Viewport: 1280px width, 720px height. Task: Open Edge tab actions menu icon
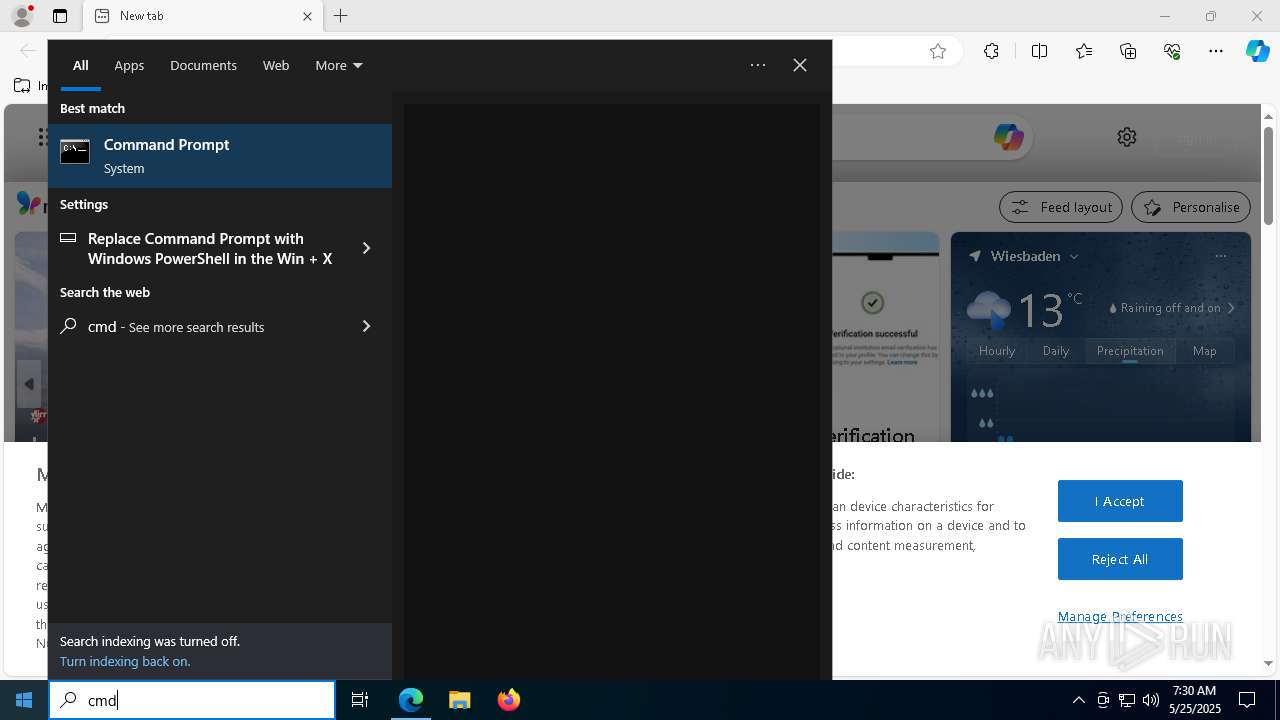60,16
